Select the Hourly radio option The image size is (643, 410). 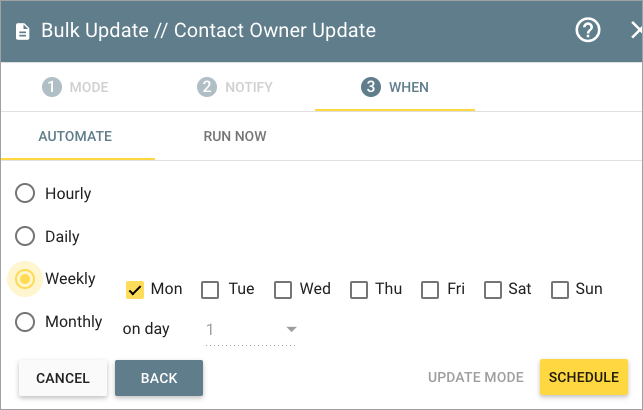pyautogui.click(x=25, y=194)
